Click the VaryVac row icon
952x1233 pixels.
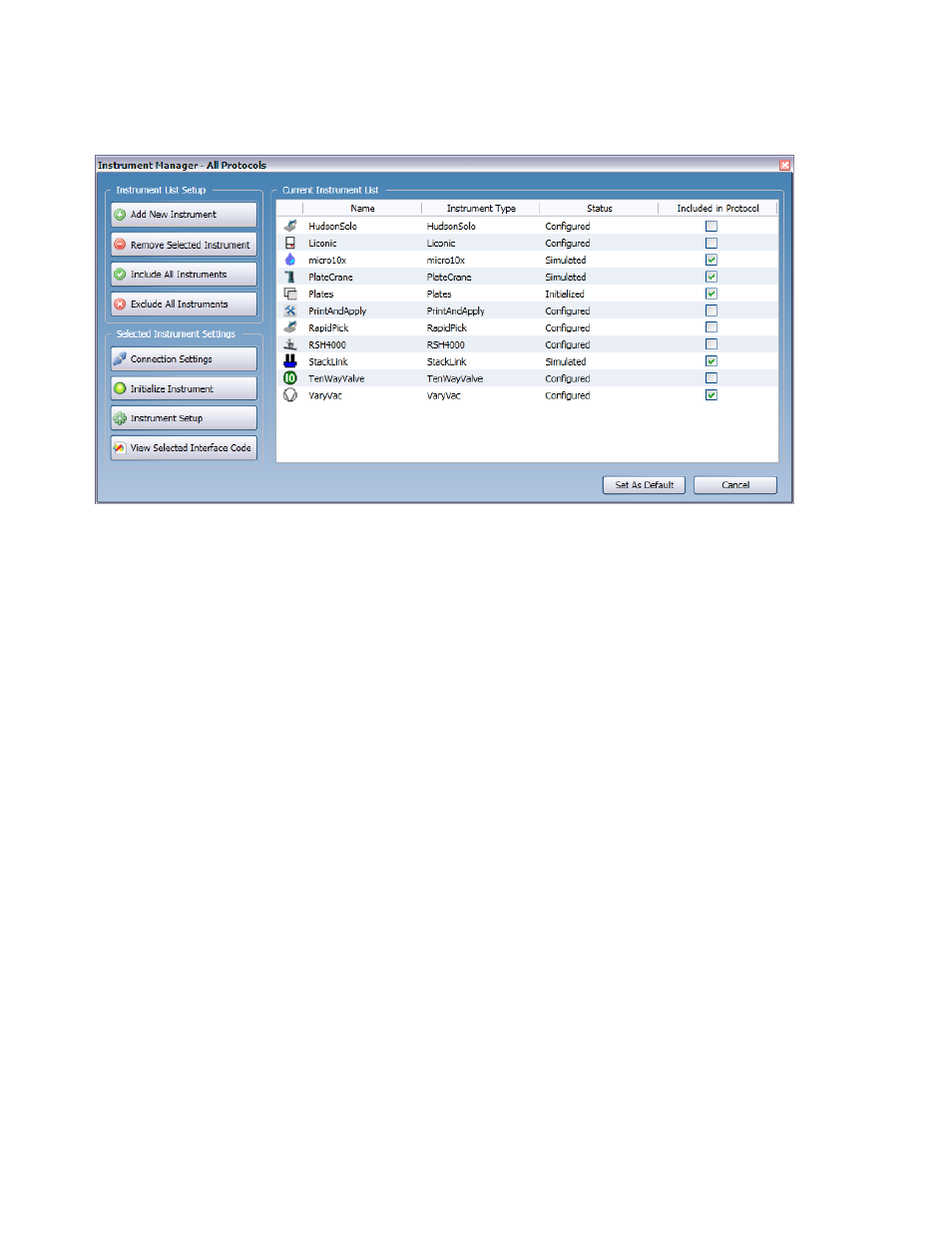290,395
